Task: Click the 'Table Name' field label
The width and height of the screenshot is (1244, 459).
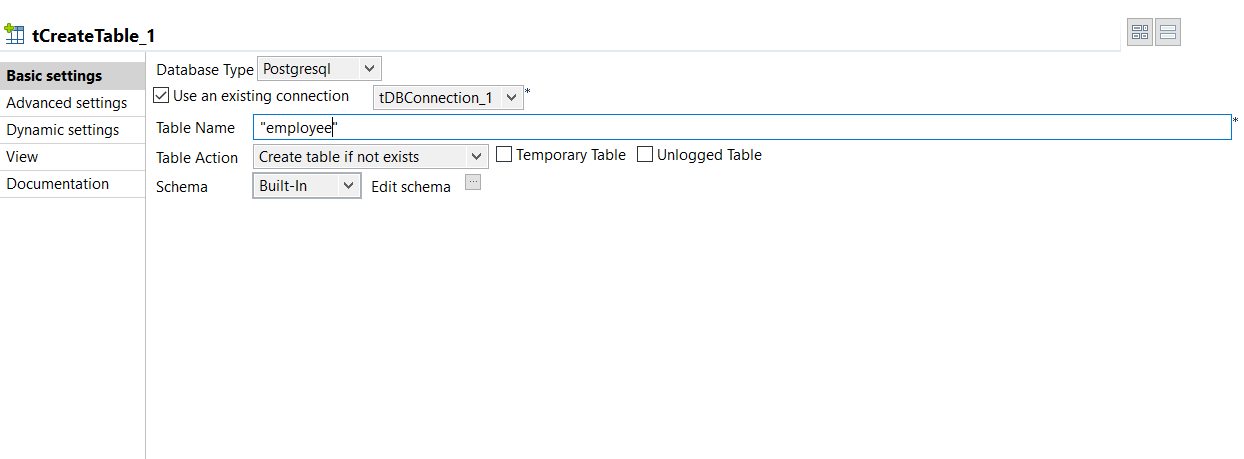Action: pos(195,128)
